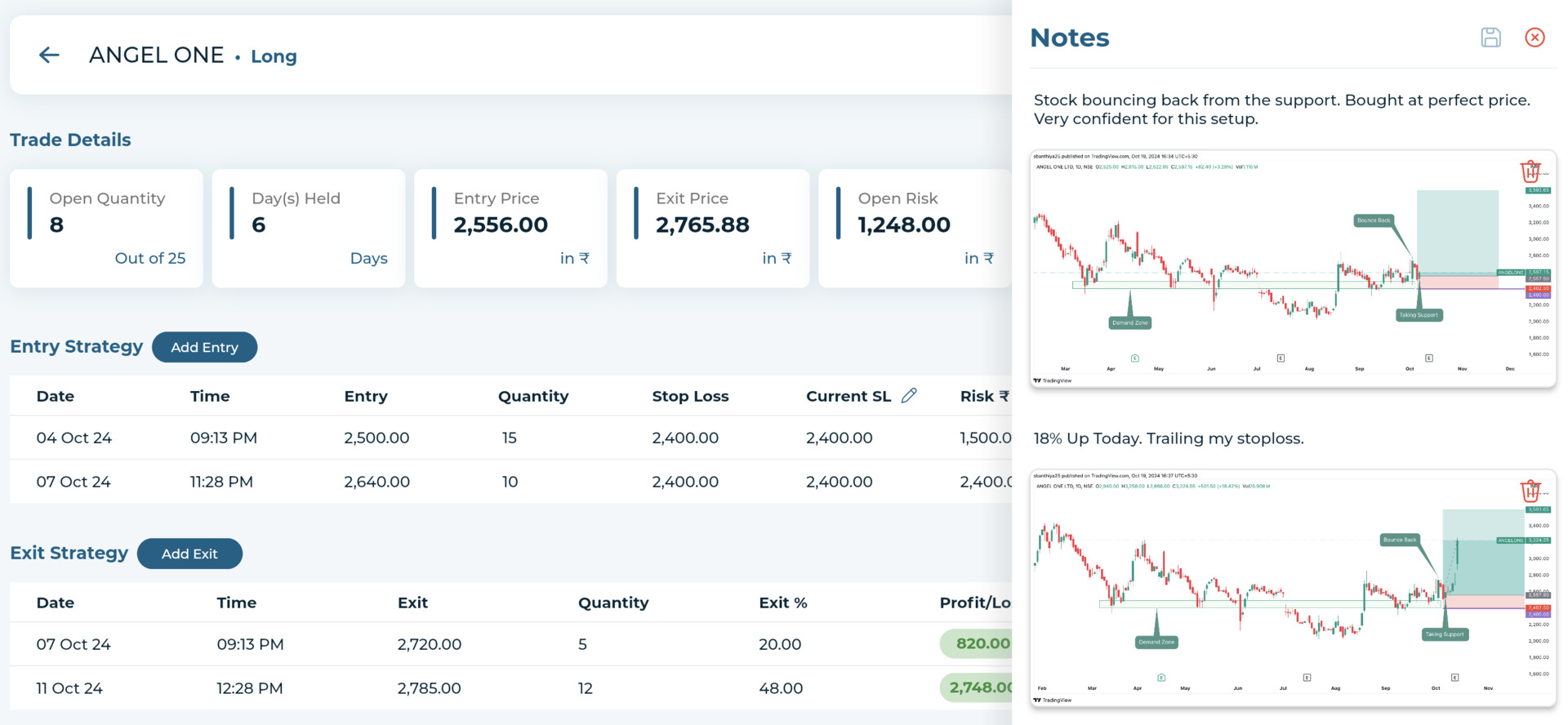The height and width of the screenshot is (725, 1568).
Task: Open the first TradingView chart thumbnail
Action: [1293, 269]
